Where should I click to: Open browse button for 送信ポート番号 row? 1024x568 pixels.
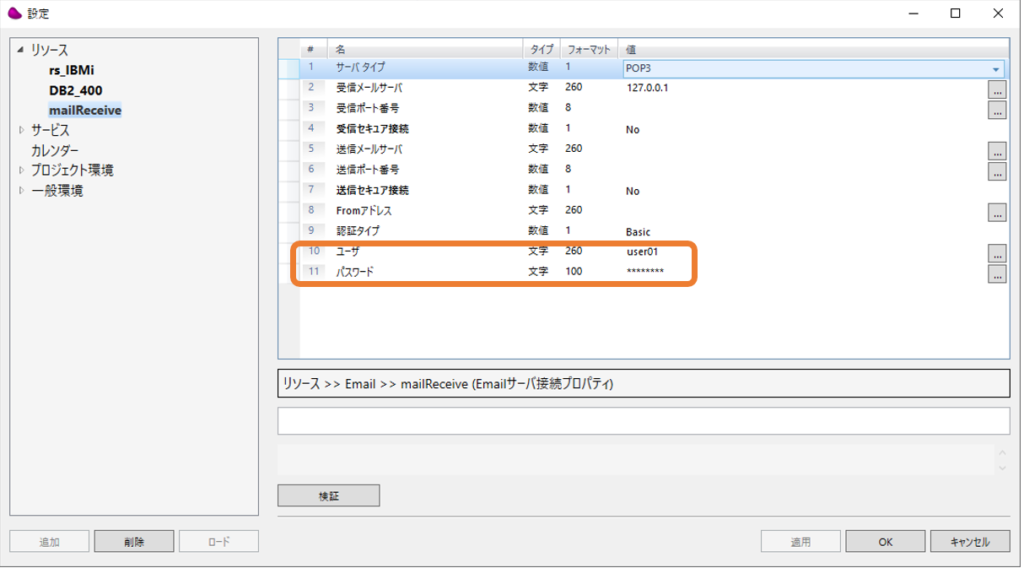coord(997,171)
